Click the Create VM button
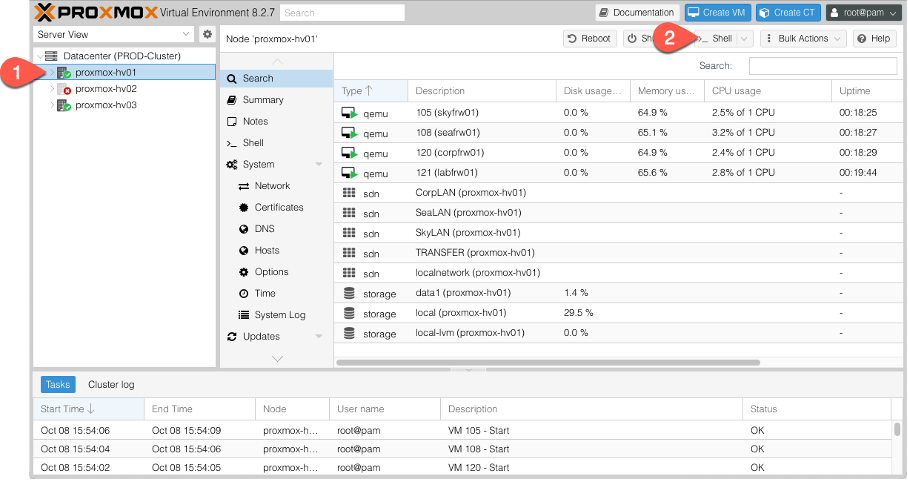The height and width of the screenshot is (480, 908). (716, 12)
